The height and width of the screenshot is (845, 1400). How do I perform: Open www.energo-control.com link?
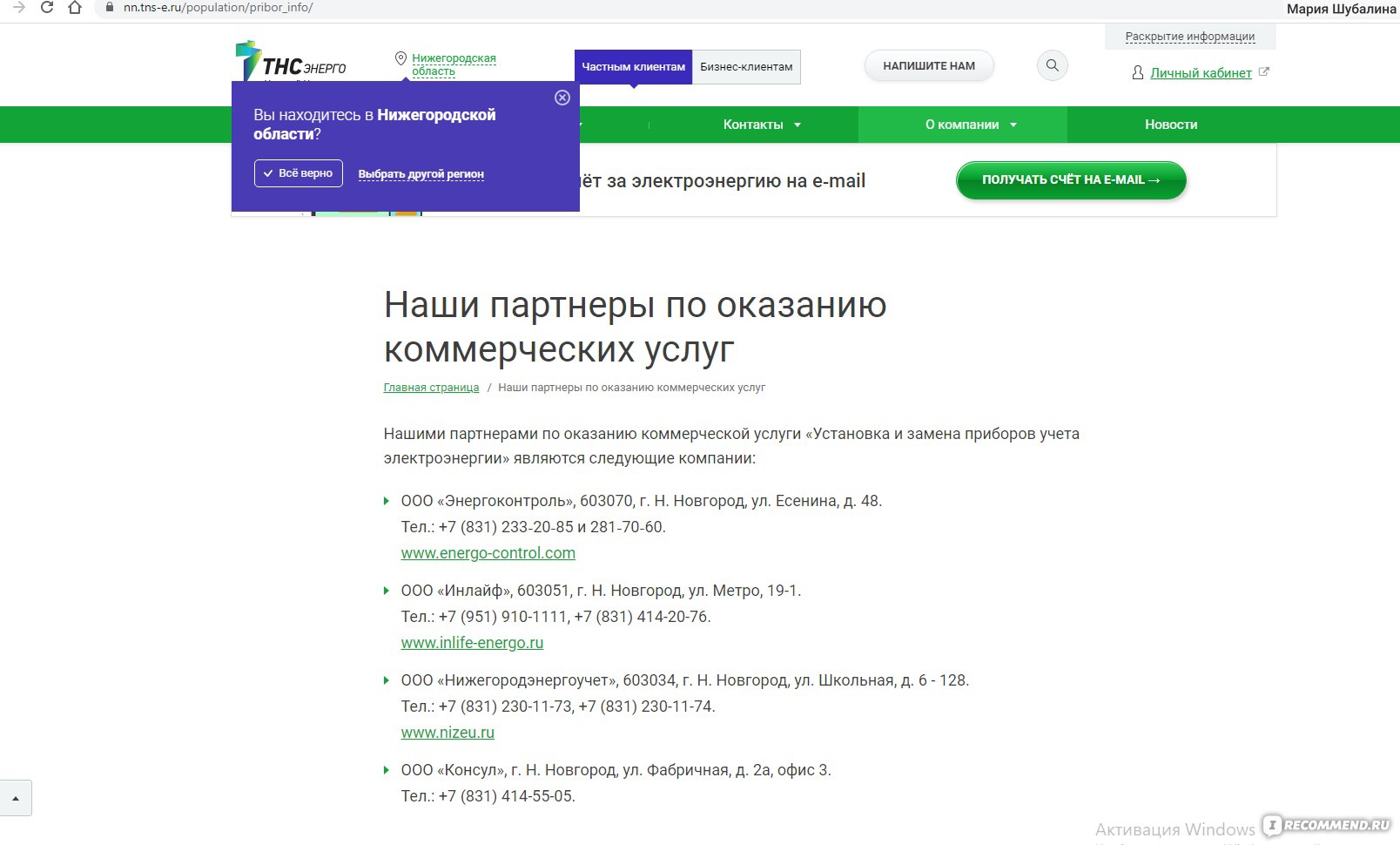click(488, 553)
